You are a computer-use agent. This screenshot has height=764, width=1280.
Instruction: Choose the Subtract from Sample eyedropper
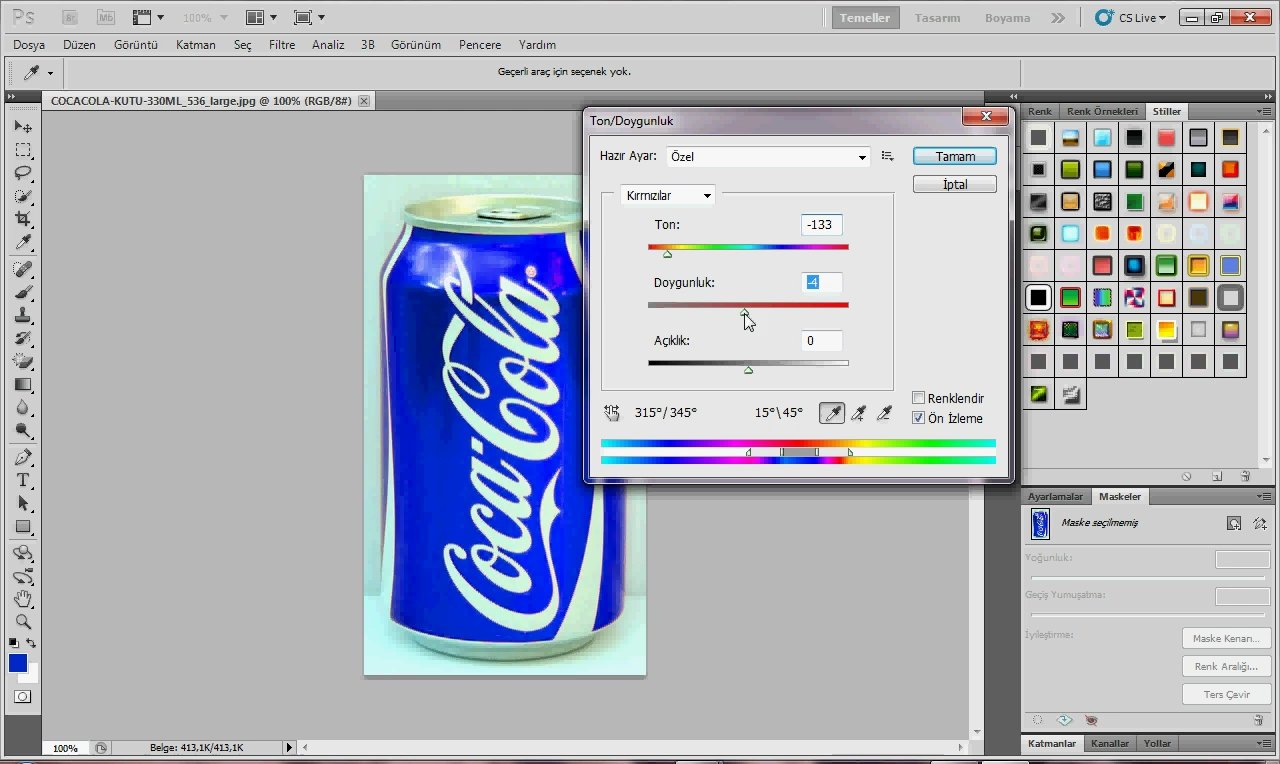pos(884,413)
